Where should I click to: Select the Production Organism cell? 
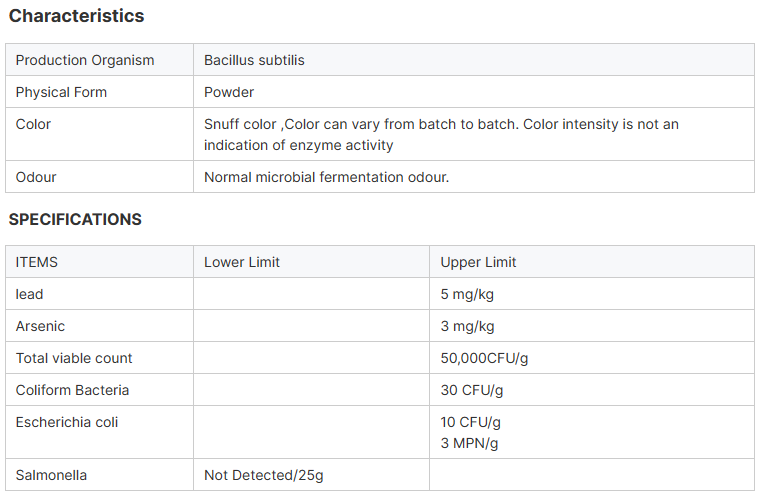pyautogui.click(x=85, y=60)
